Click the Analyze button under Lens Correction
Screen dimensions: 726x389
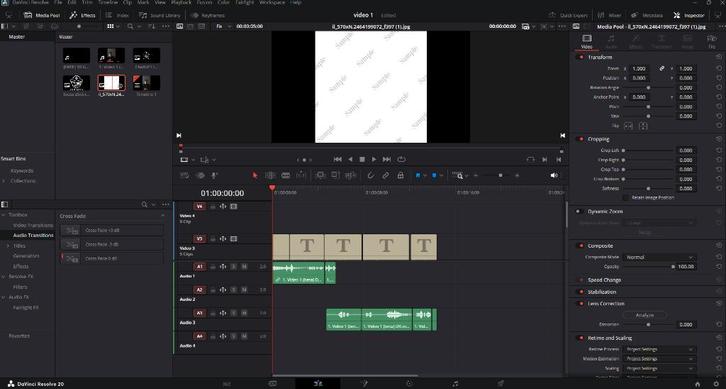[x=645, y=315]
